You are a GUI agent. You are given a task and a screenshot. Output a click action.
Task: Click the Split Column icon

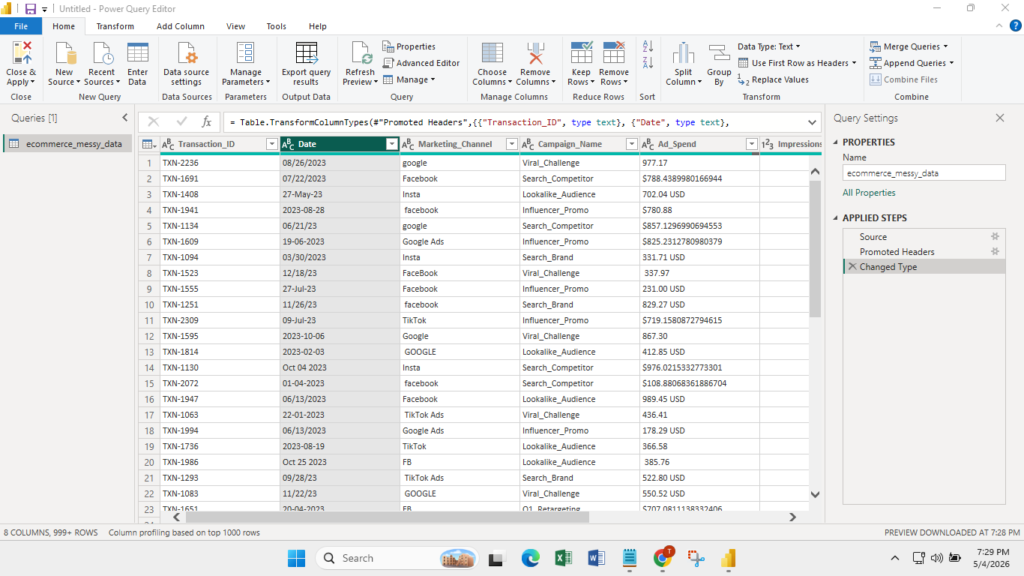click(x=683, y=54)
